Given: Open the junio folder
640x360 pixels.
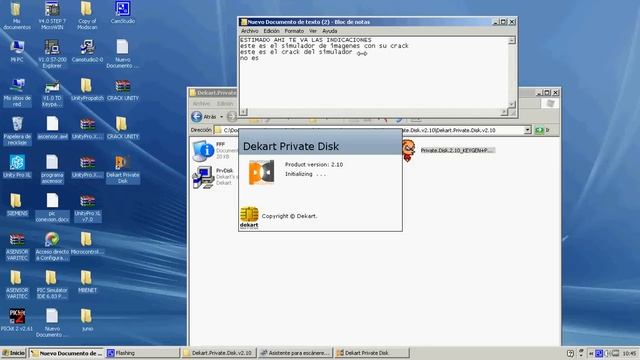Looking at the screenshot, I should click(x=87, y=320).
